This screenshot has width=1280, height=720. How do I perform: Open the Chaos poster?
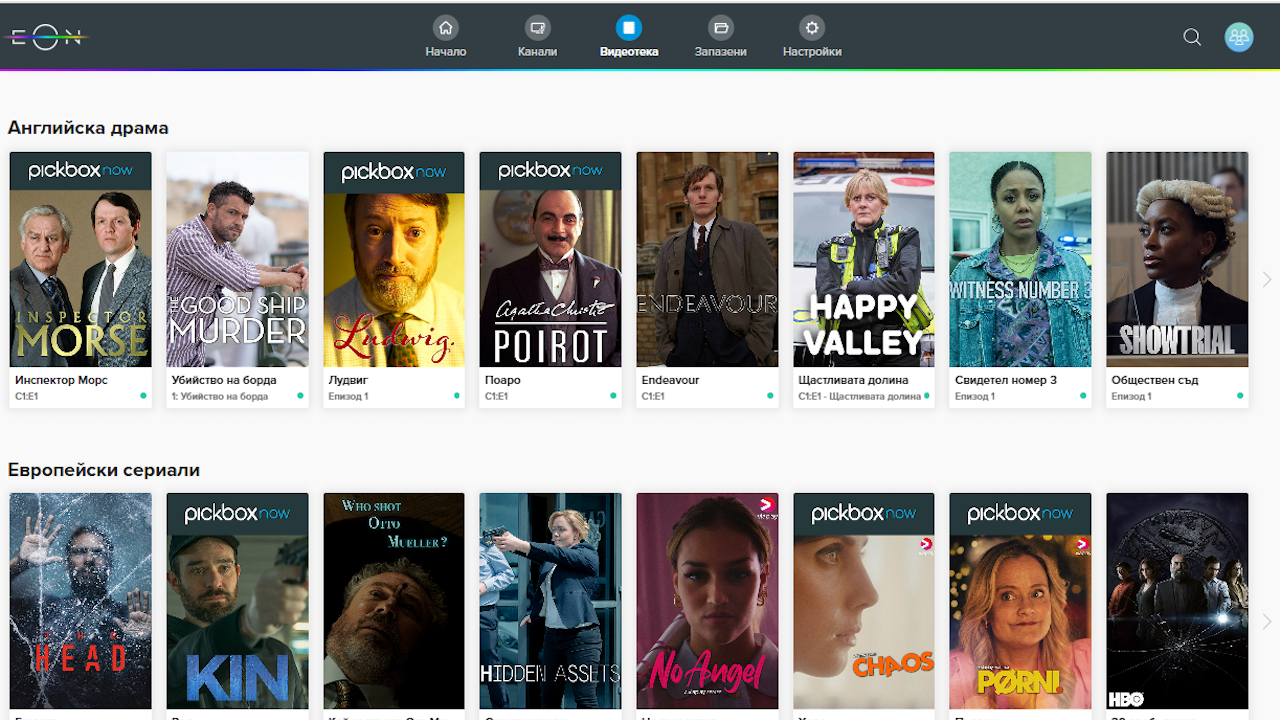point(864,601)
